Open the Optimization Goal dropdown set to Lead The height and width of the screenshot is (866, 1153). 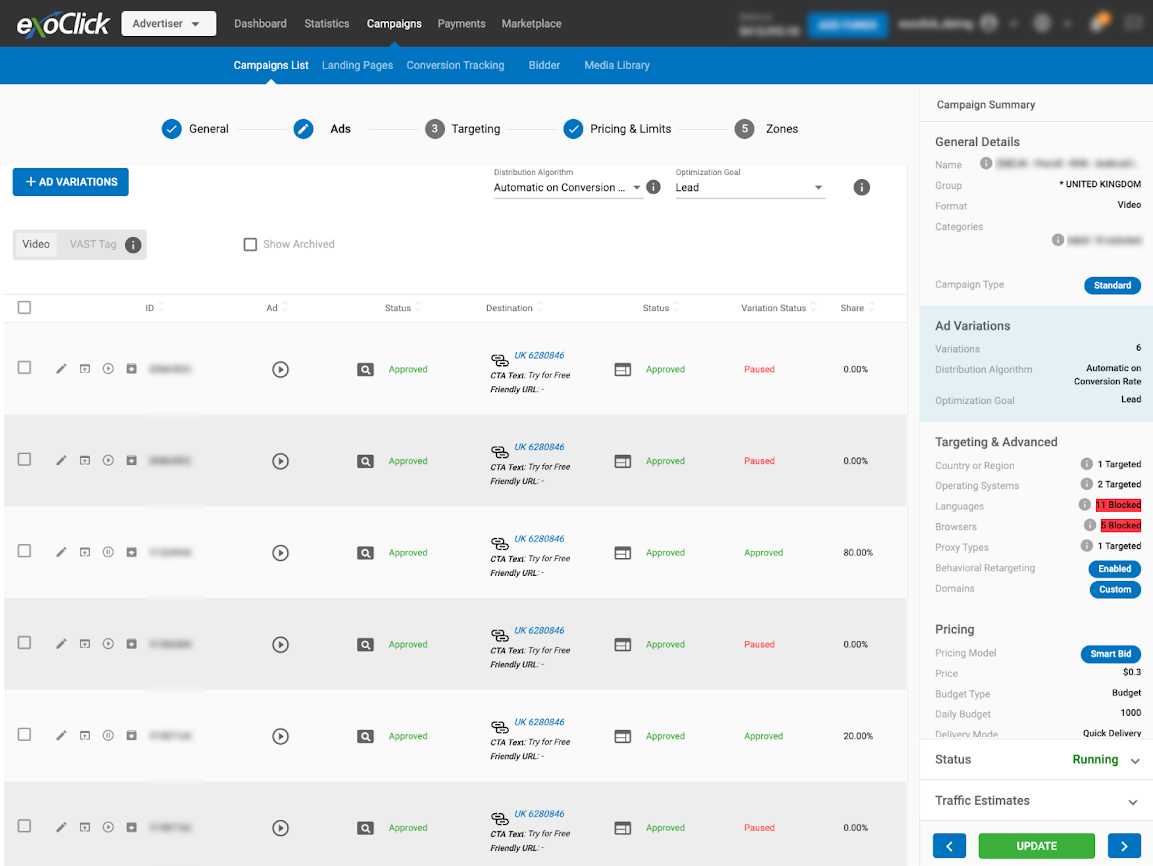pos(749,187)
